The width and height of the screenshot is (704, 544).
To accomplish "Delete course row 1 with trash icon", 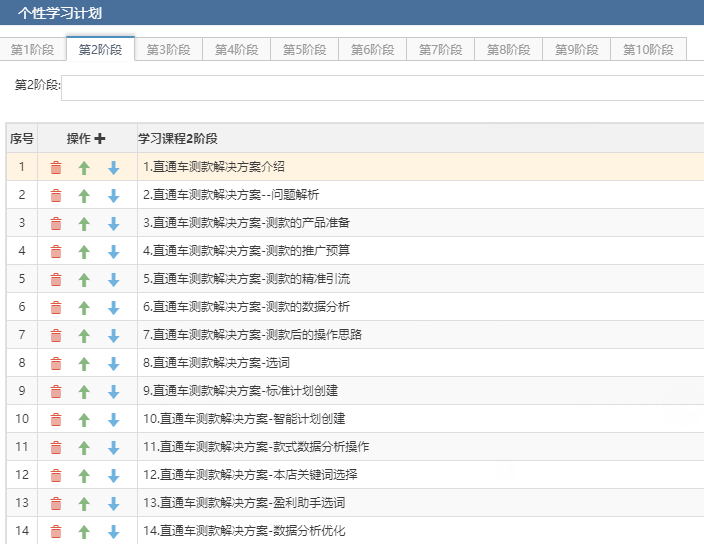I will 56,168.
